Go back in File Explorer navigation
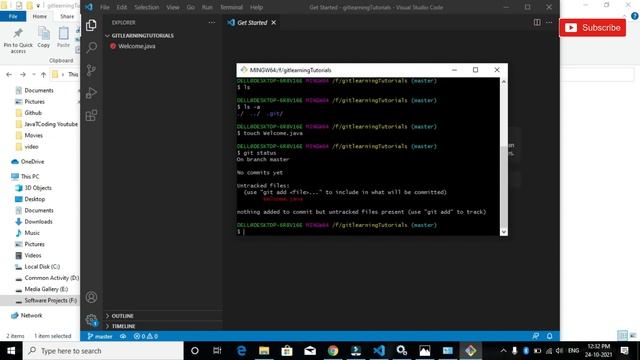640x360 pixels. [x=9, y=74]
